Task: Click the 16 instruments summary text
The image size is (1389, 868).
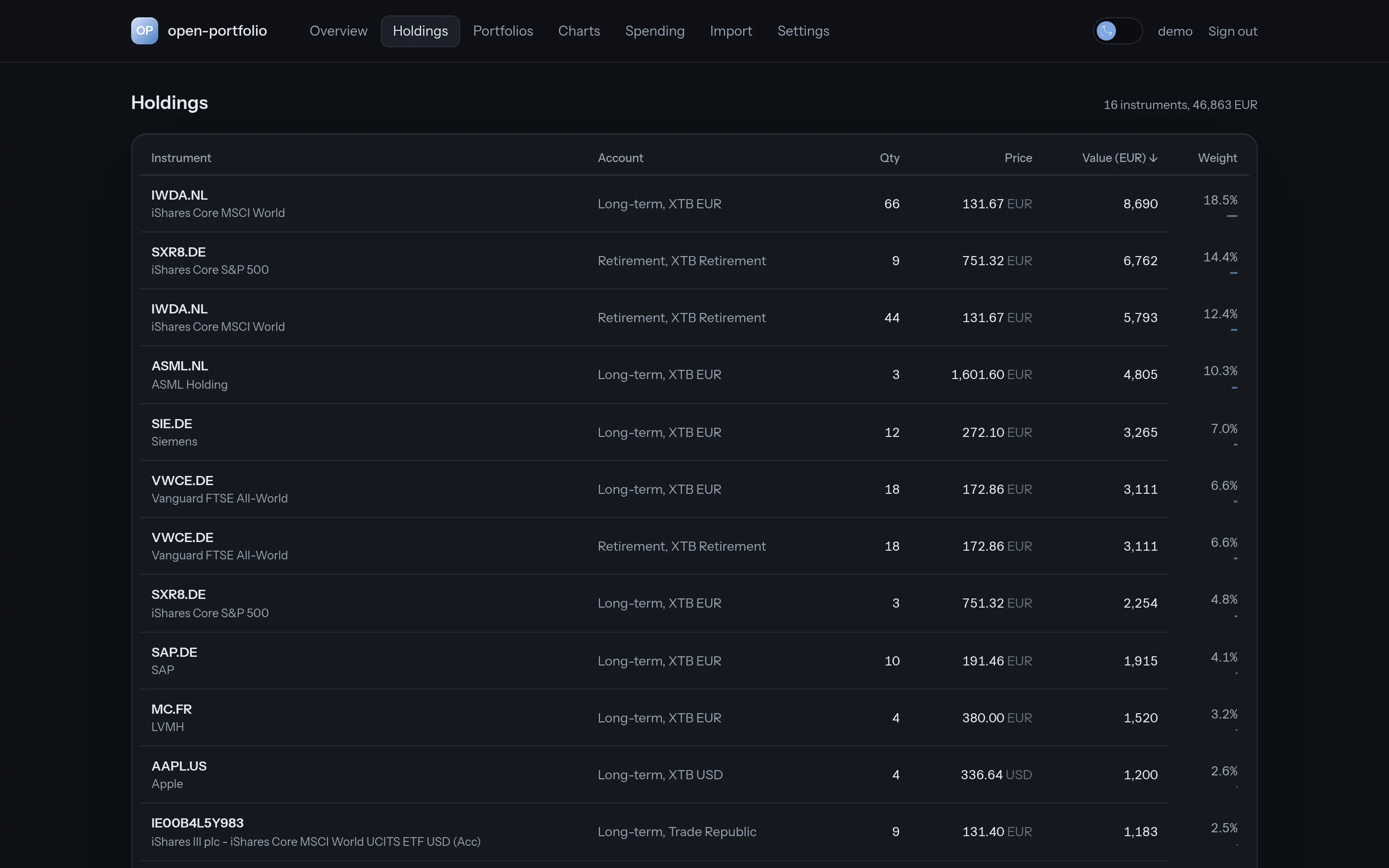Action: (x=1180, y=105)
